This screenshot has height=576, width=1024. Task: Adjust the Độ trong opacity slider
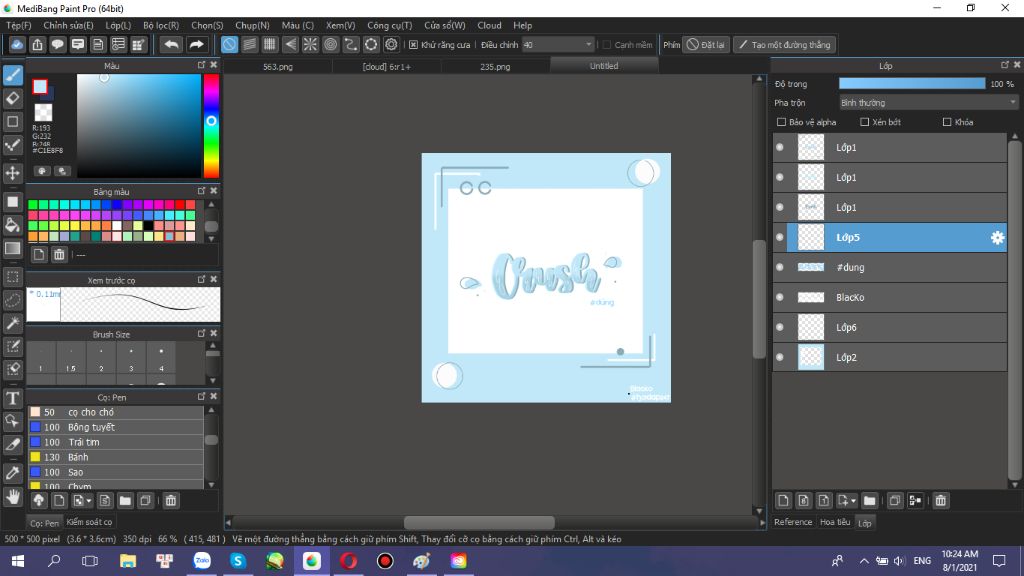point(911,84)
